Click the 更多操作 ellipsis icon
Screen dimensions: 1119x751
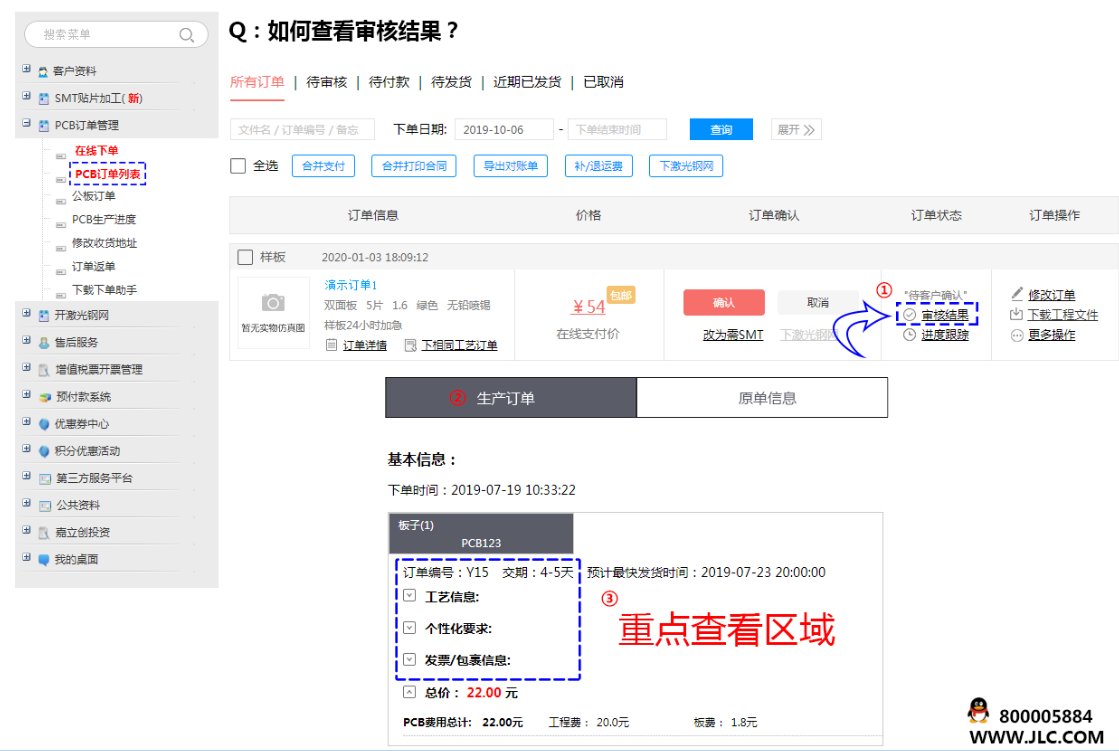click(x=1017, y=335)
